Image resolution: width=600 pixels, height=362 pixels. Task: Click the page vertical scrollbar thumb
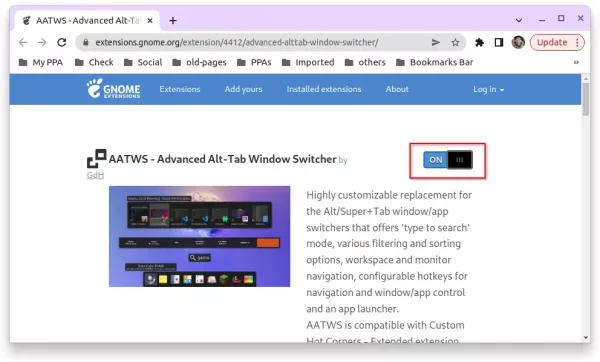(585, 99)
